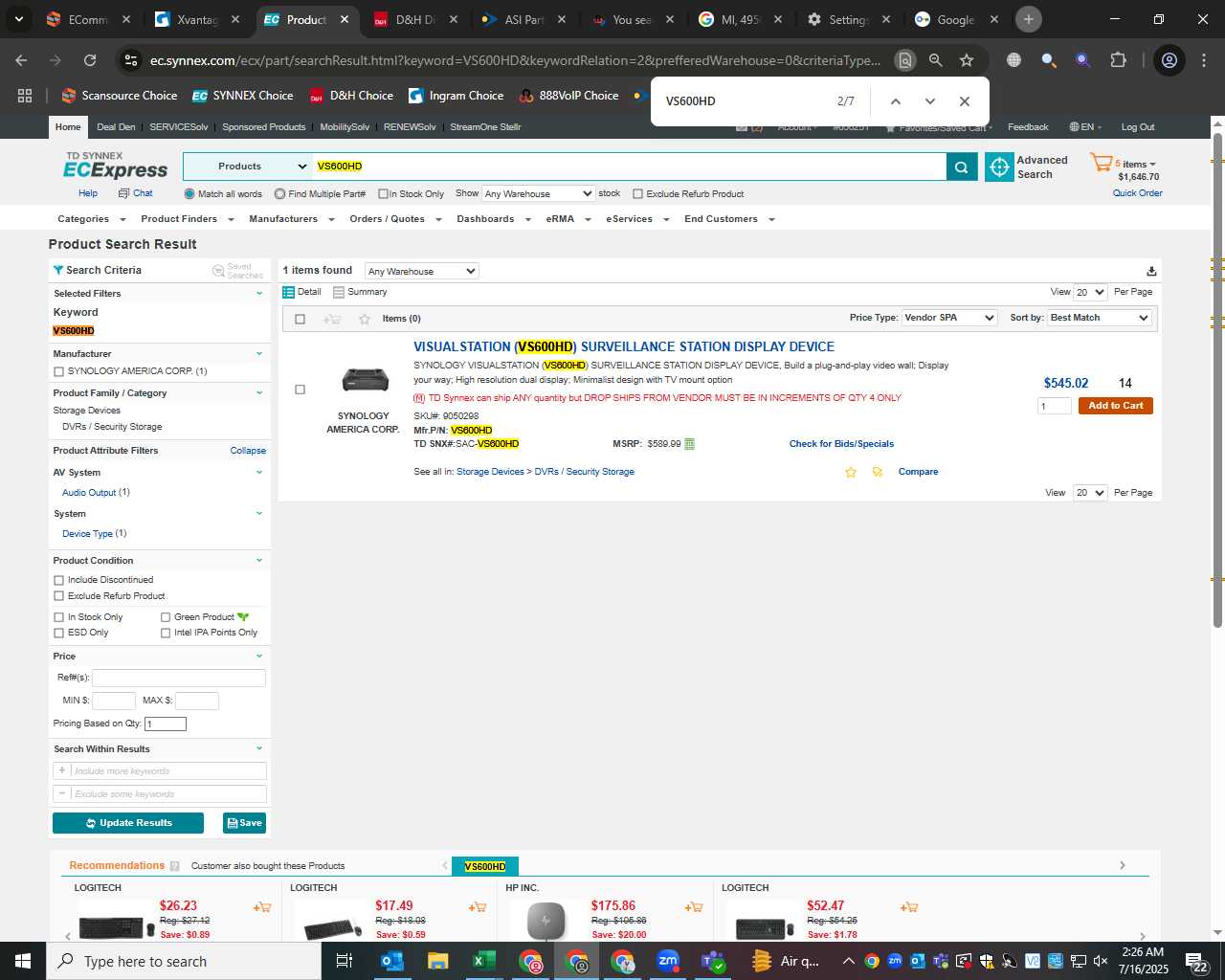Add Logitech $17.49 item to cart icon
The width and height of the screenshot is (1225, 980).
tap(478, 907)
